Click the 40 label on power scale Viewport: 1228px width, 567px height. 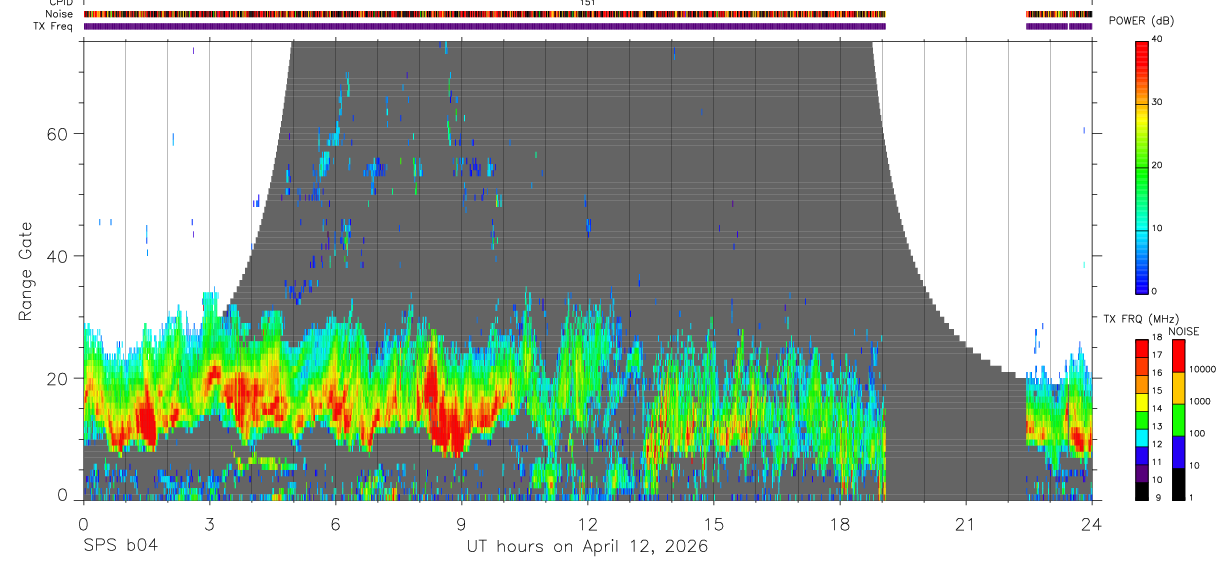[1157, 40]
